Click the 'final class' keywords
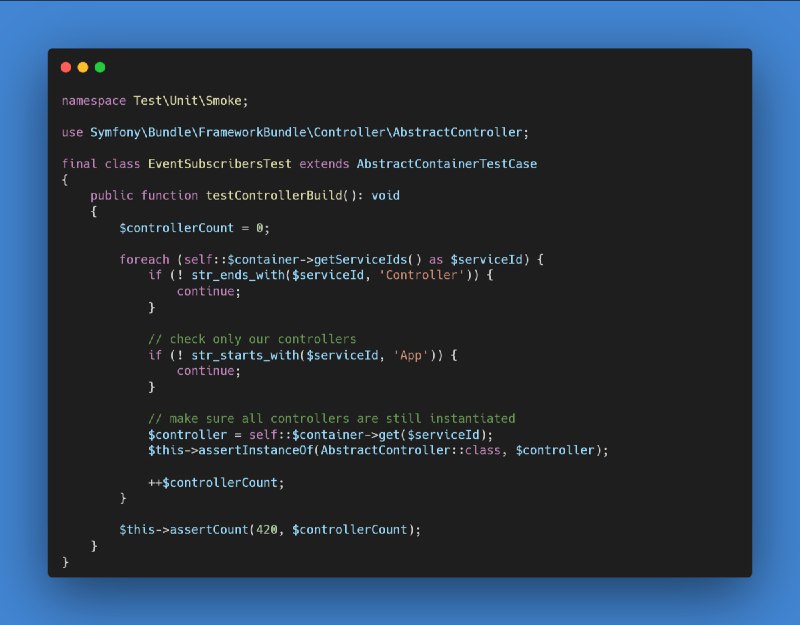Viewport: 800px width, 625px height. (101, 164)
